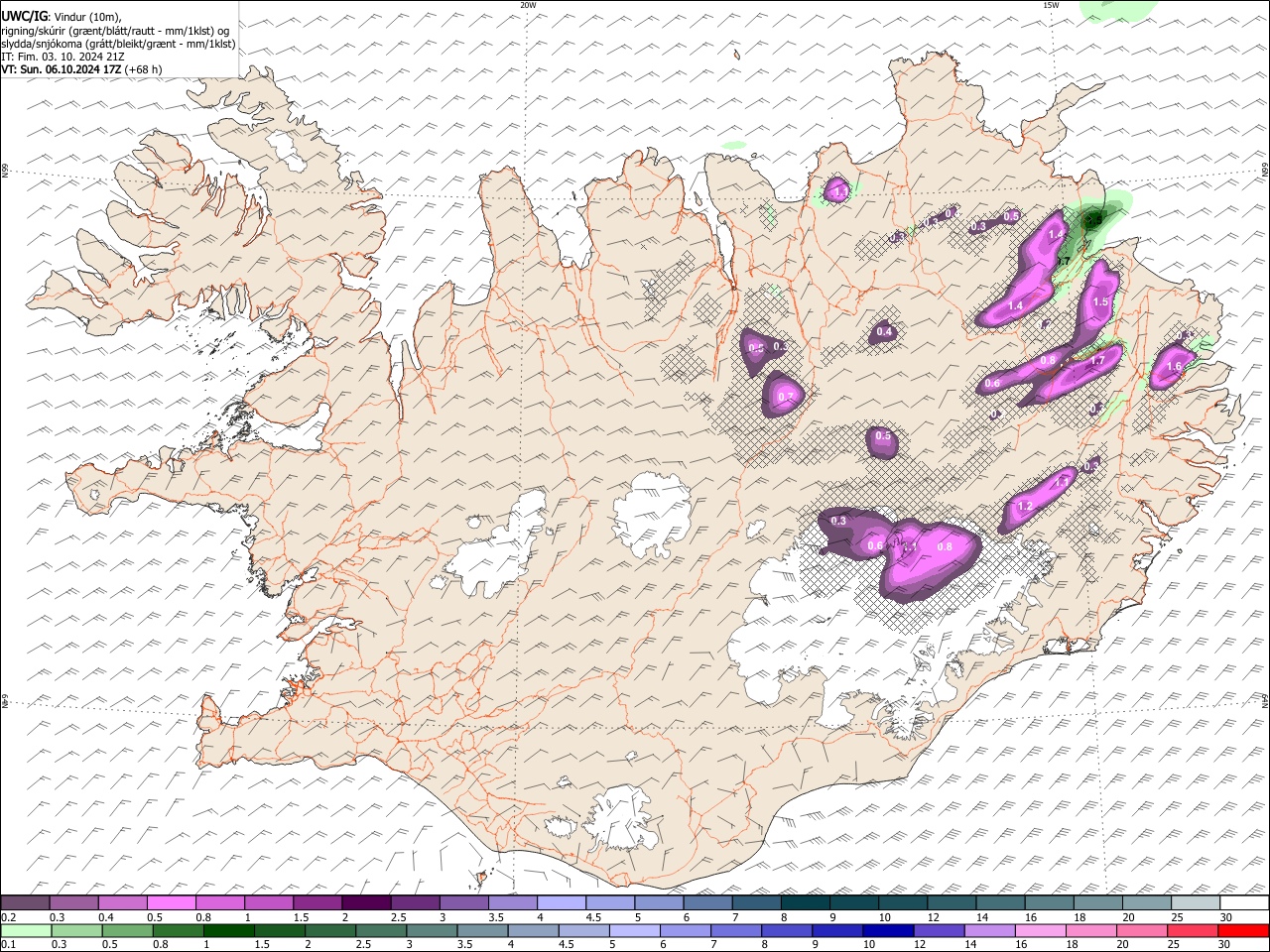Select the red-pink swatch above the lower-row 25 label
Screen dimensions: 1270x952
[1193, 930]
